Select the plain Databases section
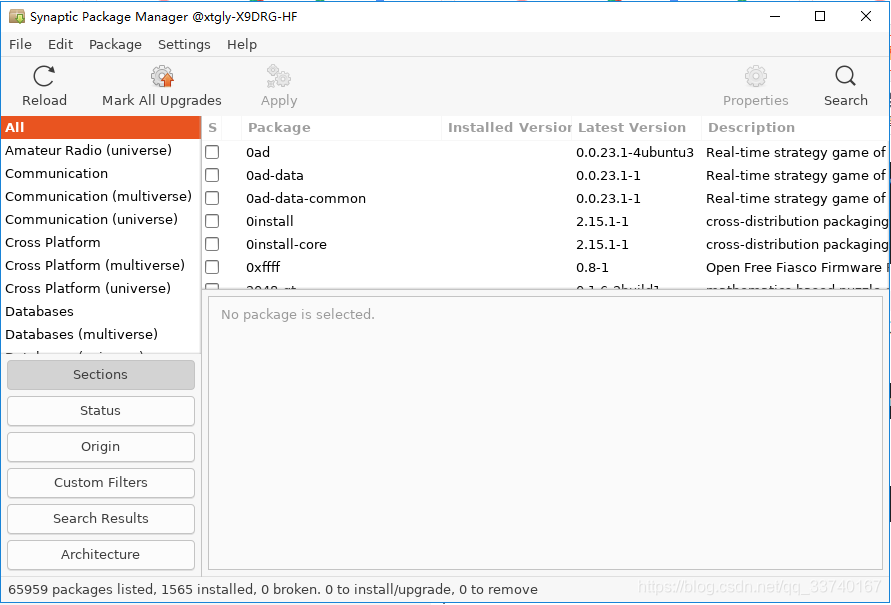The width and height of the screenshot is (891, 605). 101,311
